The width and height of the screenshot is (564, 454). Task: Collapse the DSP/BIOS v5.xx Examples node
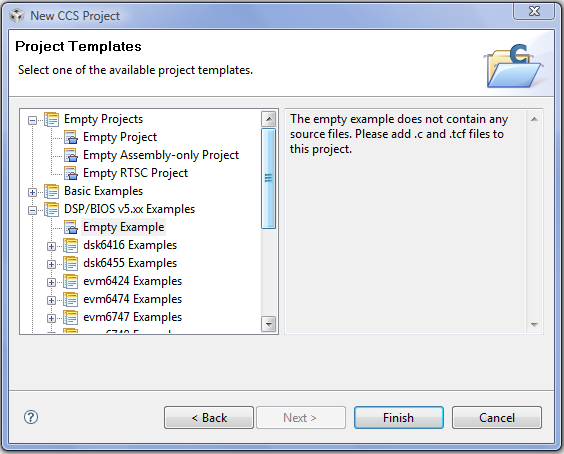[32, 210]
